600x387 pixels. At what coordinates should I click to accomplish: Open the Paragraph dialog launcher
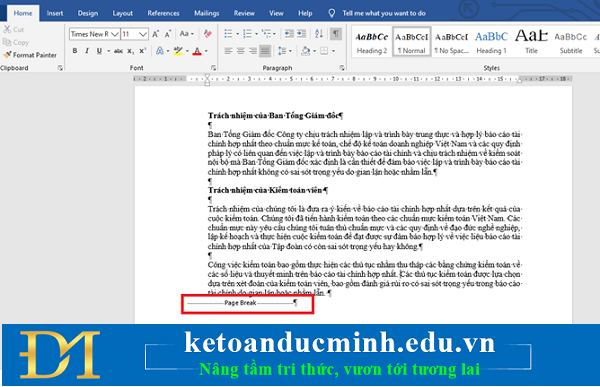[x=342, y=68]
